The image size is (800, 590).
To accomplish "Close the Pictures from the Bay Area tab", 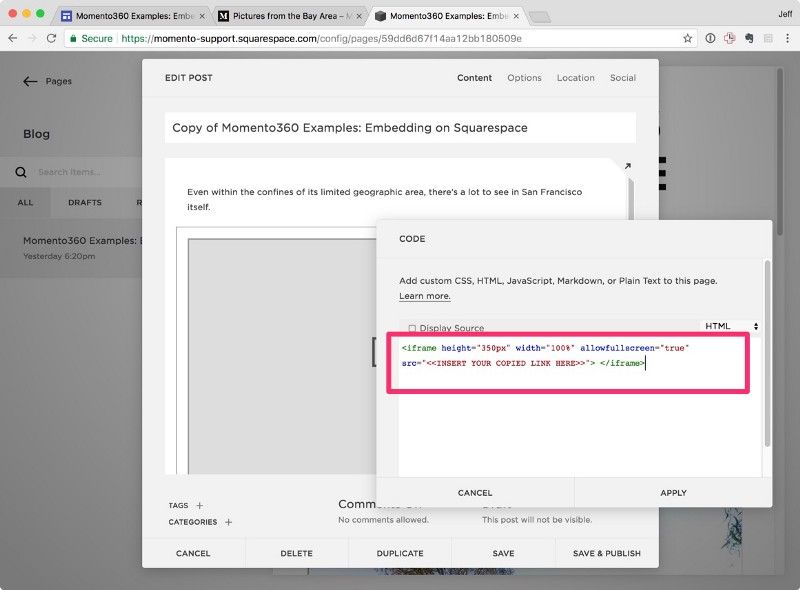I will click(359, 16).
